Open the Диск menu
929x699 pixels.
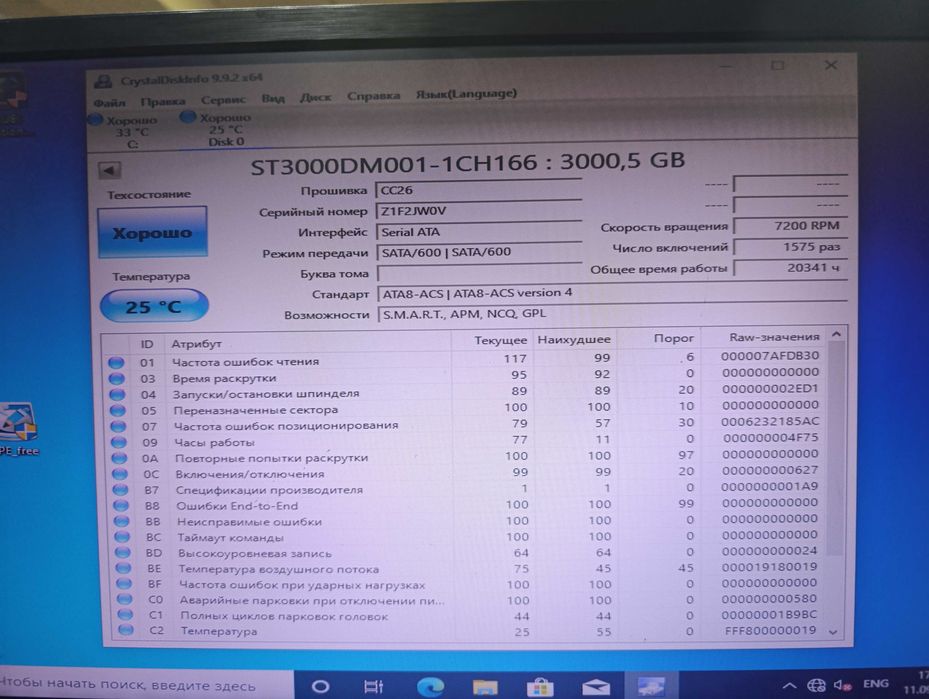316,97
